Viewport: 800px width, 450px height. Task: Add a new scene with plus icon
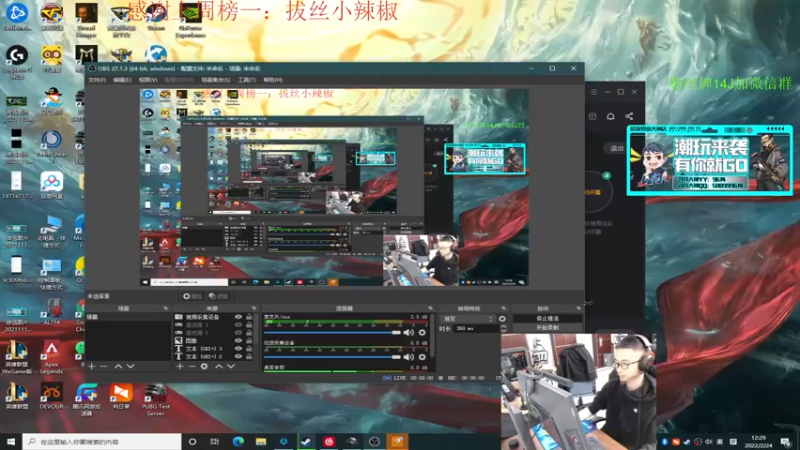[92, 366]
